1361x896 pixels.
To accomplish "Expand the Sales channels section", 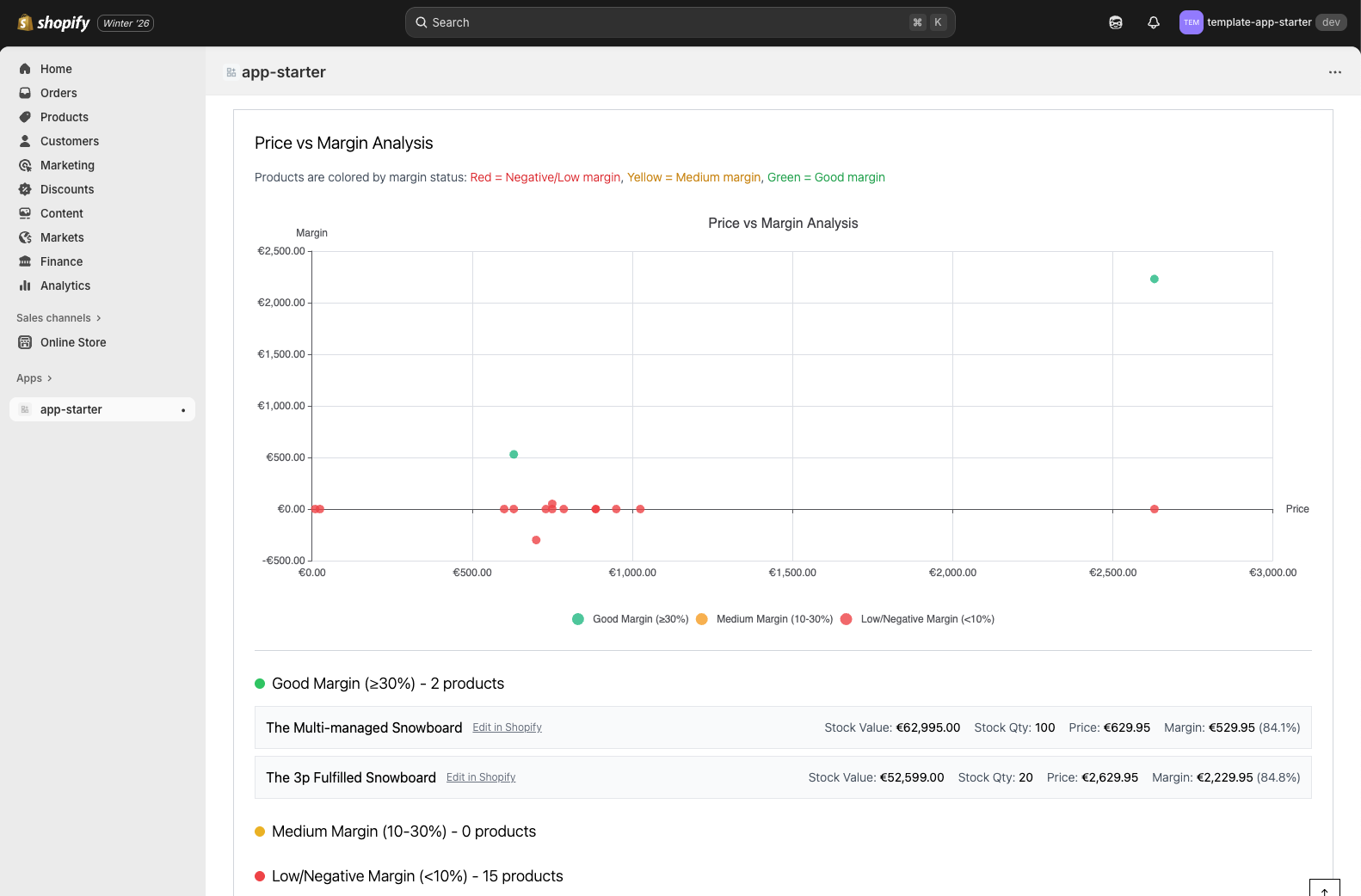I will coord(59,318).
